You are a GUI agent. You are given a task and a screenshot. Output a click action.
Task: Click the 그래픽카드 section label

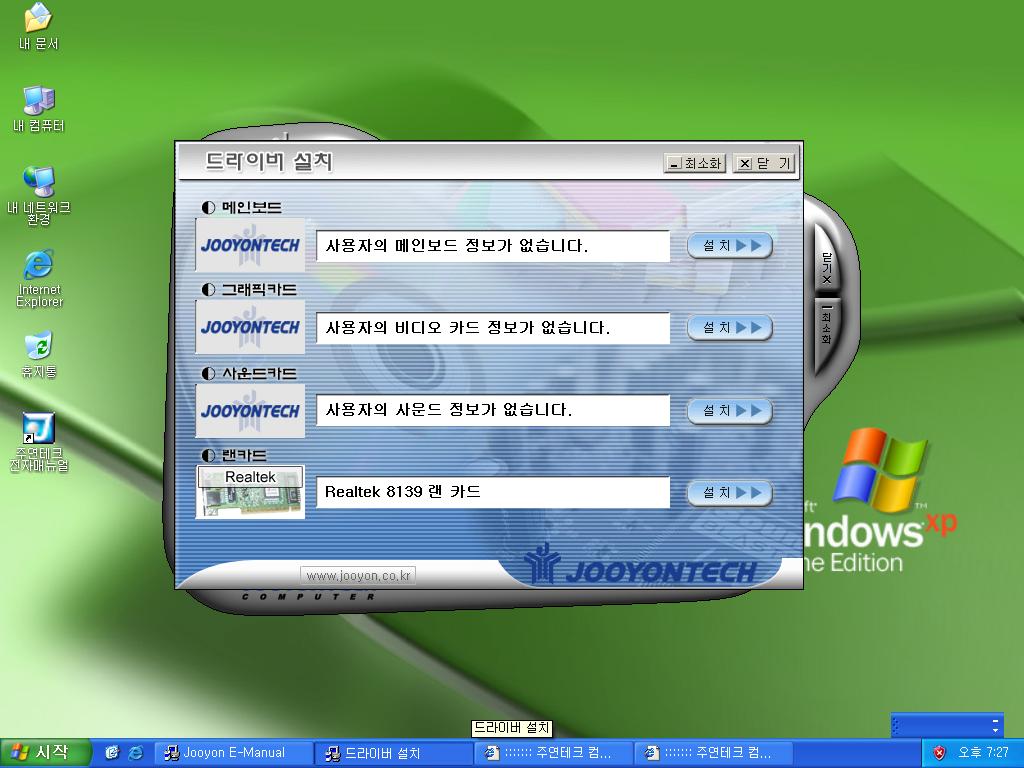(249, 289)
